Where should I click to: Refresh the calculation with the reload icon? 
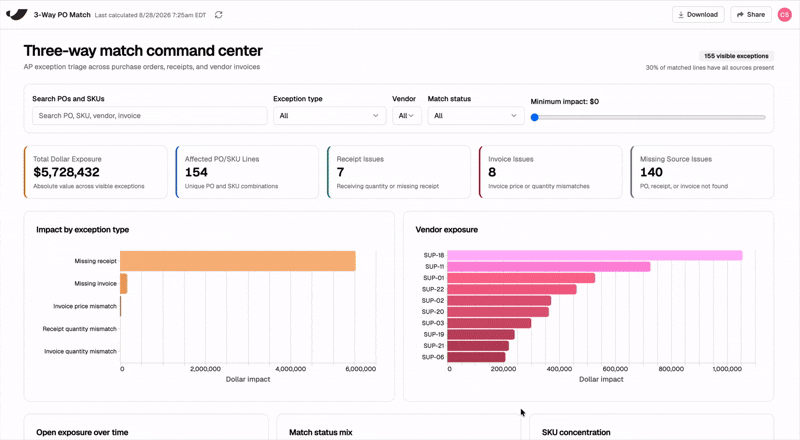click(x=218, y=15)
